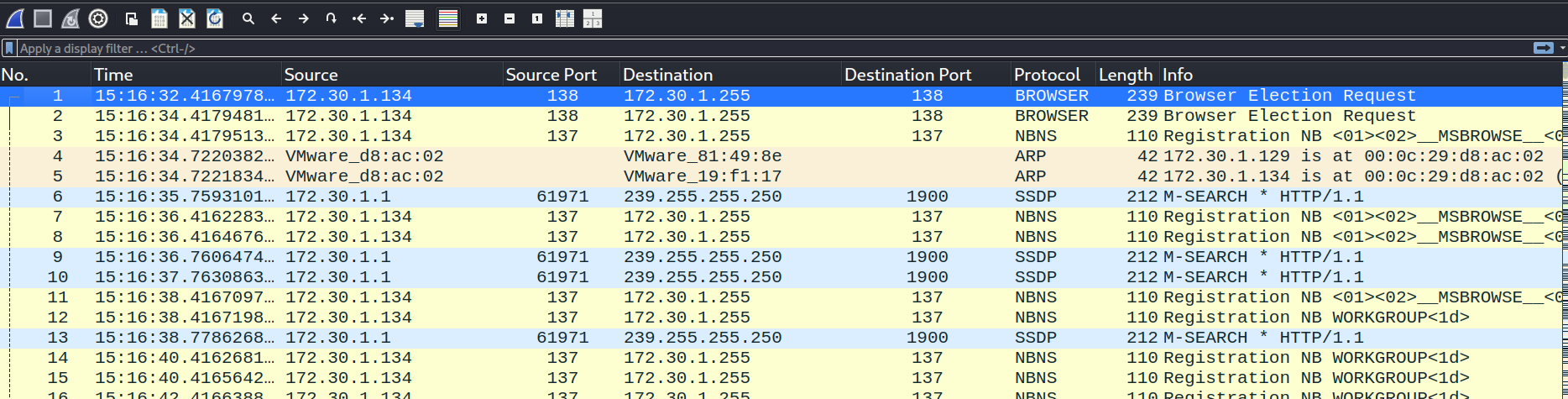Open display filter history dropdown
This screenshot has height=399, width=1568.
pos(1562,49)
